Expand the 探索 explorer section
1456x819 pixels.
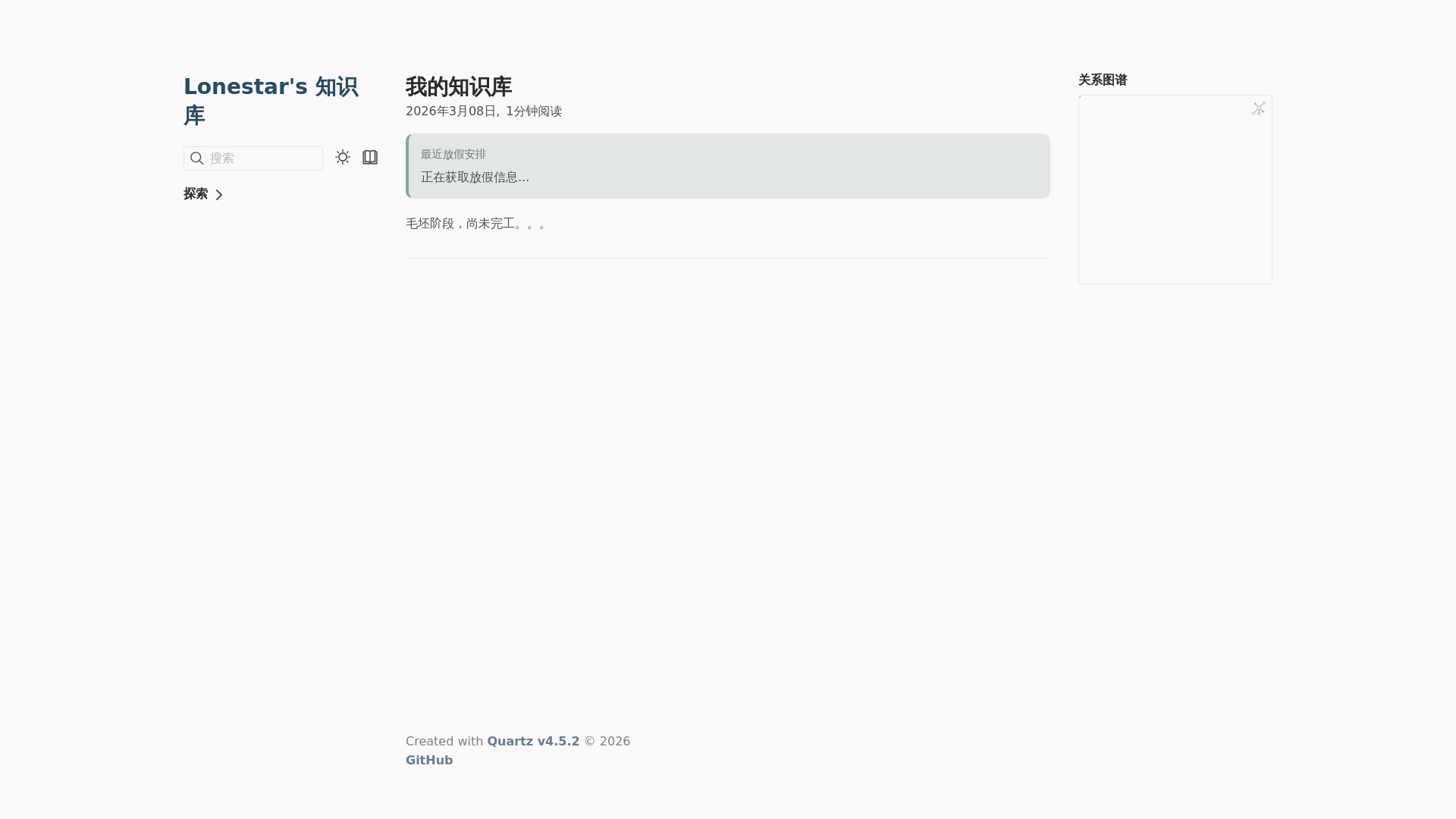[x=203, y=194]
